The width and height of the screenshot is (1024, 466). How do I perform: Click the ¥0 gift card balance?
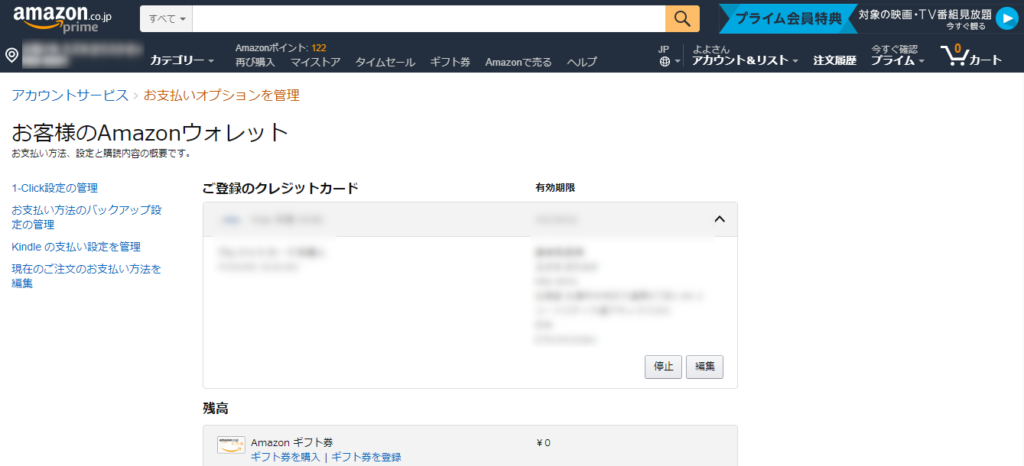543,443
